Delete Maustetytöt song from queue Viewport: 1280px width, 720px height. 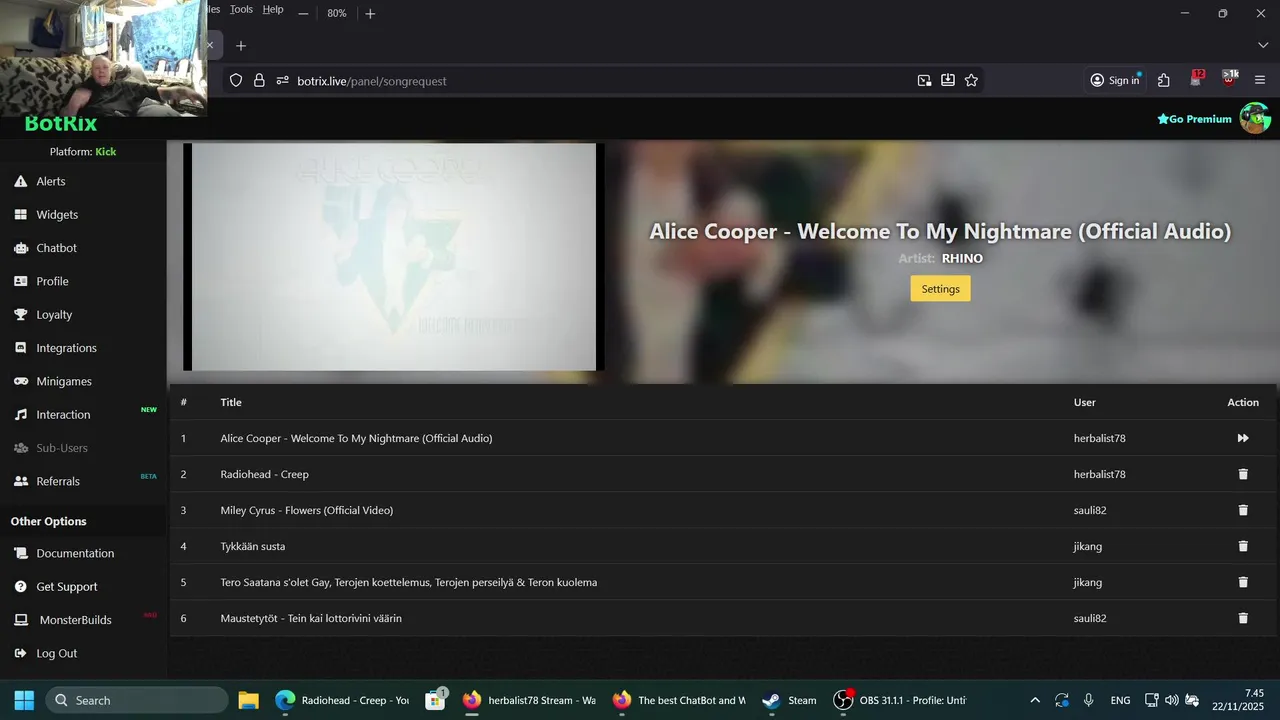pos(1243,618)
